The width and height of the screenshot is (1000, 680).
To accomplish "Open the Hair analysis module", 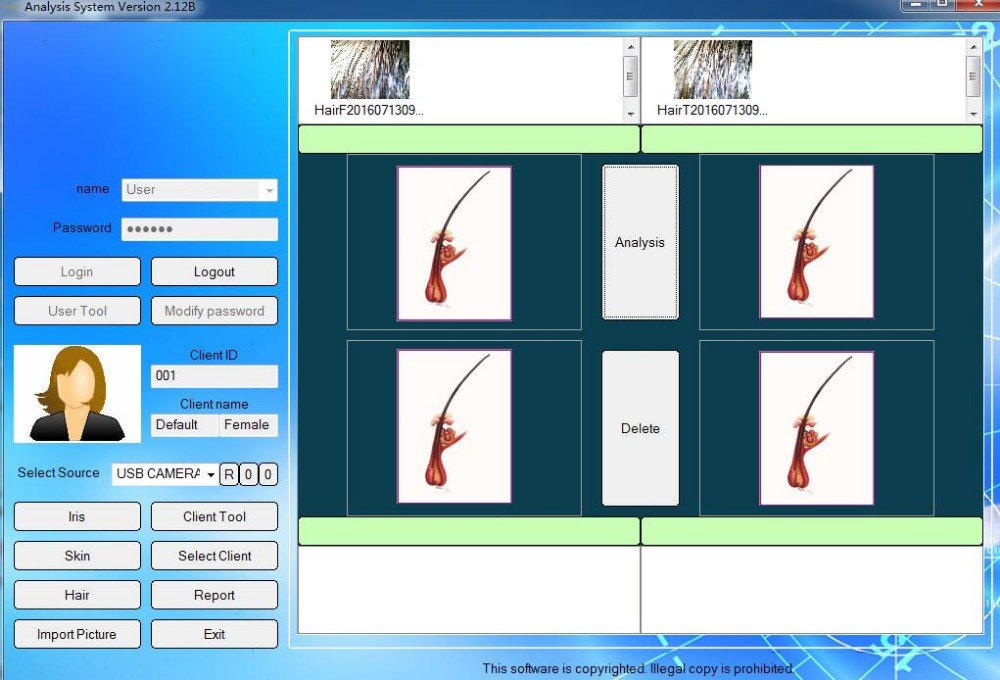I will point(77,595).
